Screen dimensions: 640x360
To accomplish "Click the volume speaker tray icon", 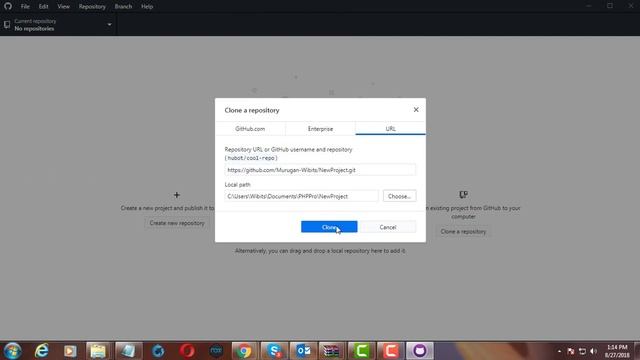I will click(593, 351).
